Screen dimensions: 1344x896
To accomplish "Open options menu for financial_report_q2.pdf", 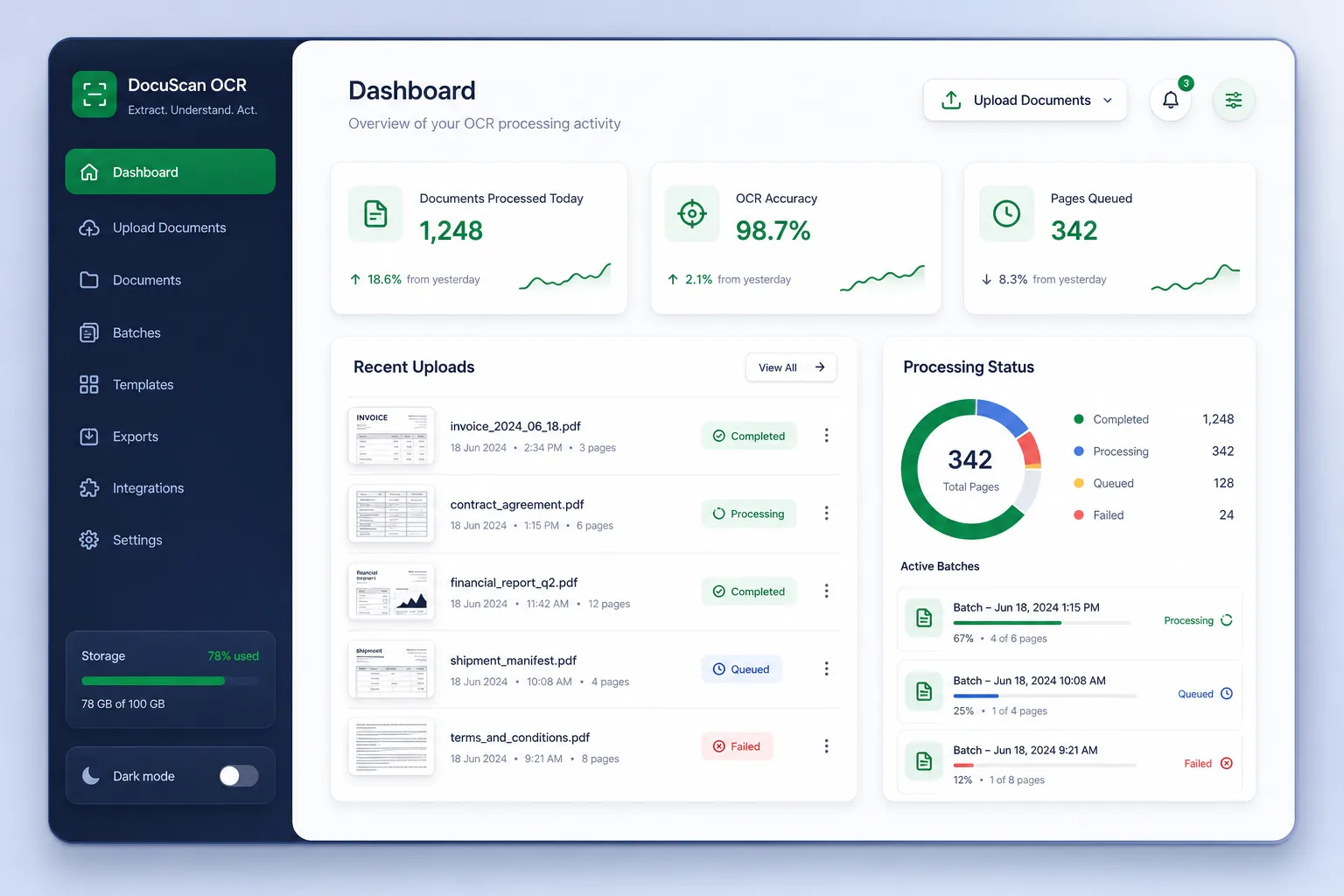I will point(826,591).
